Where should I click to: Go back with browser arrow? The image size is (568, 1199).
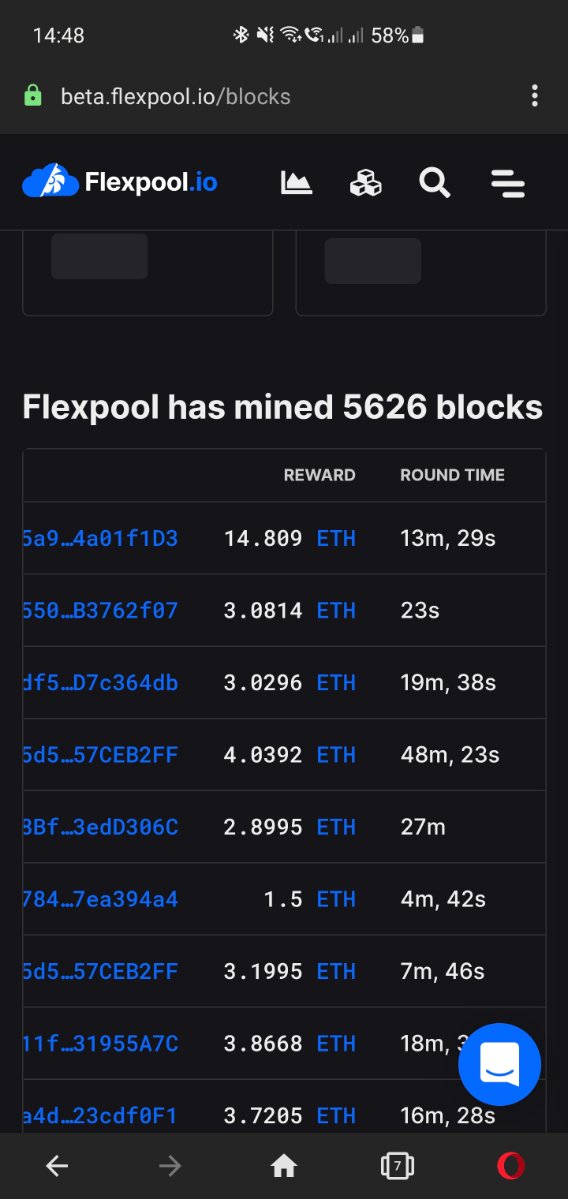coord(57,1165)
